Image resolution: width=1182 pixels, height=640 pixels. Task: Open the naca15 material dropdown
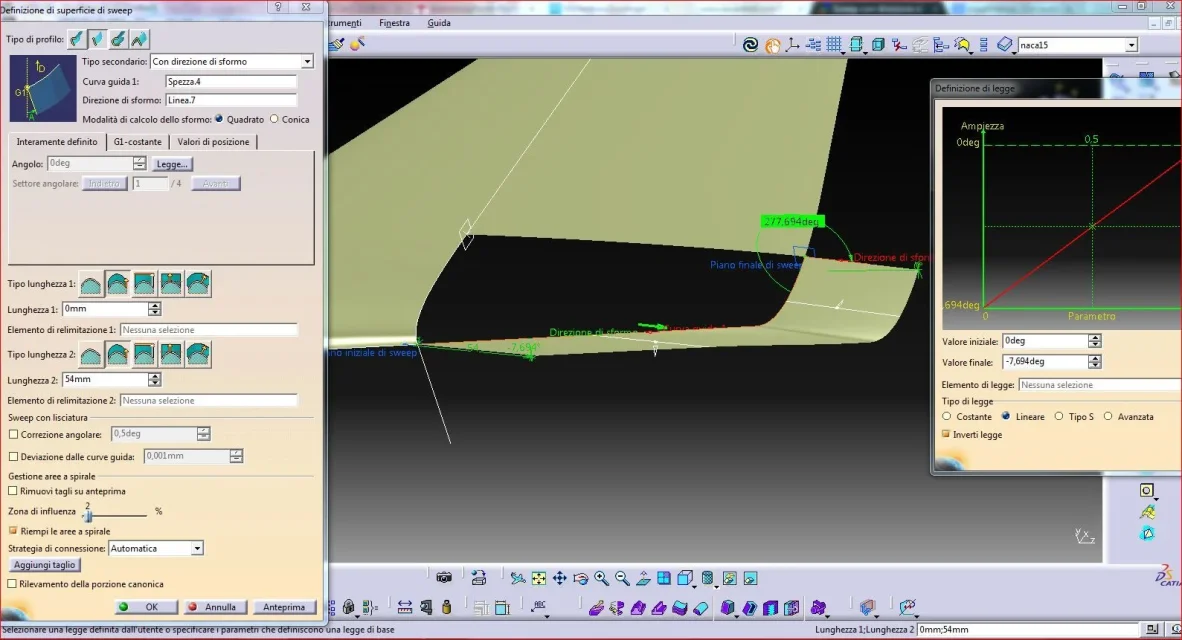tap(1131, 45)
